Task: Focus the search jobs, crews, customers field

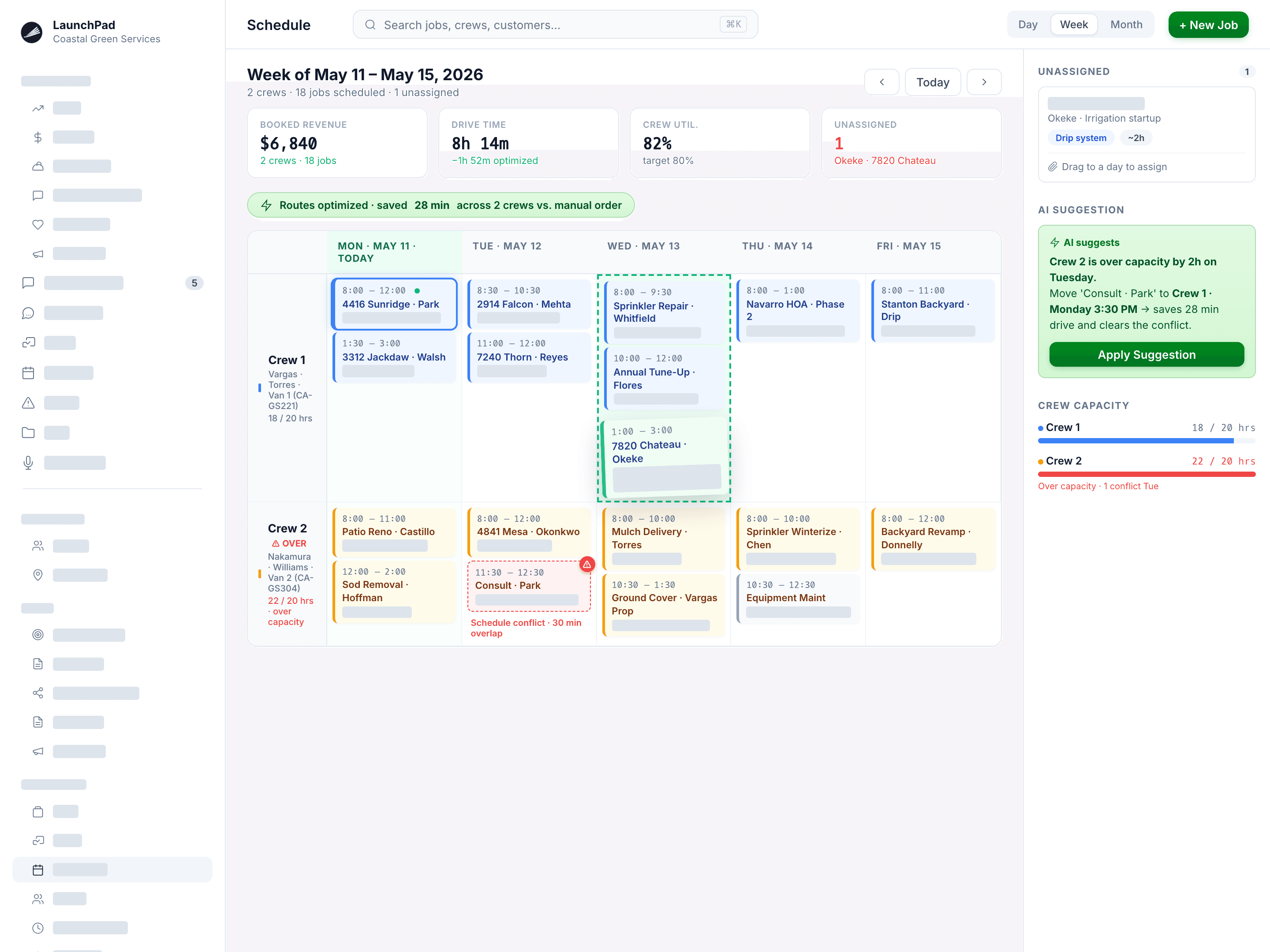Action: [555, 25]
